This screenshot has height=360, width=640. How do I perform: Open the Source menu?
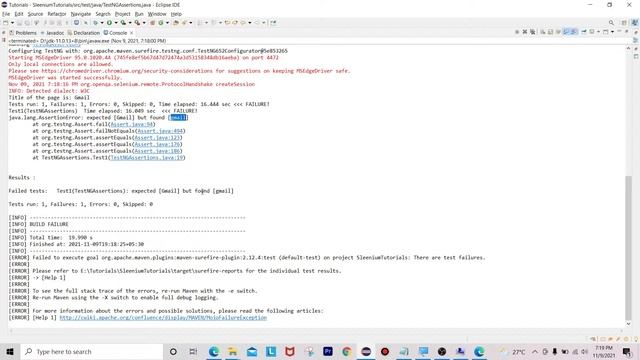(35, 14)
